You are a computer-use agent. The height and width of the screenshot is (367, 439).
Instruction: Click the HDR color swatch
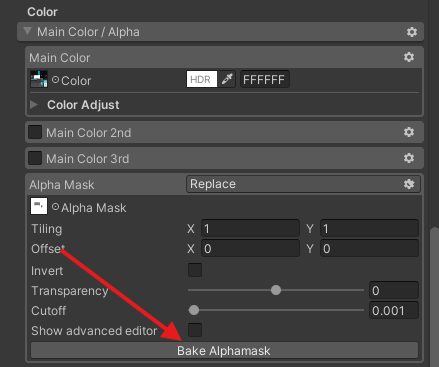click(202, 79)
